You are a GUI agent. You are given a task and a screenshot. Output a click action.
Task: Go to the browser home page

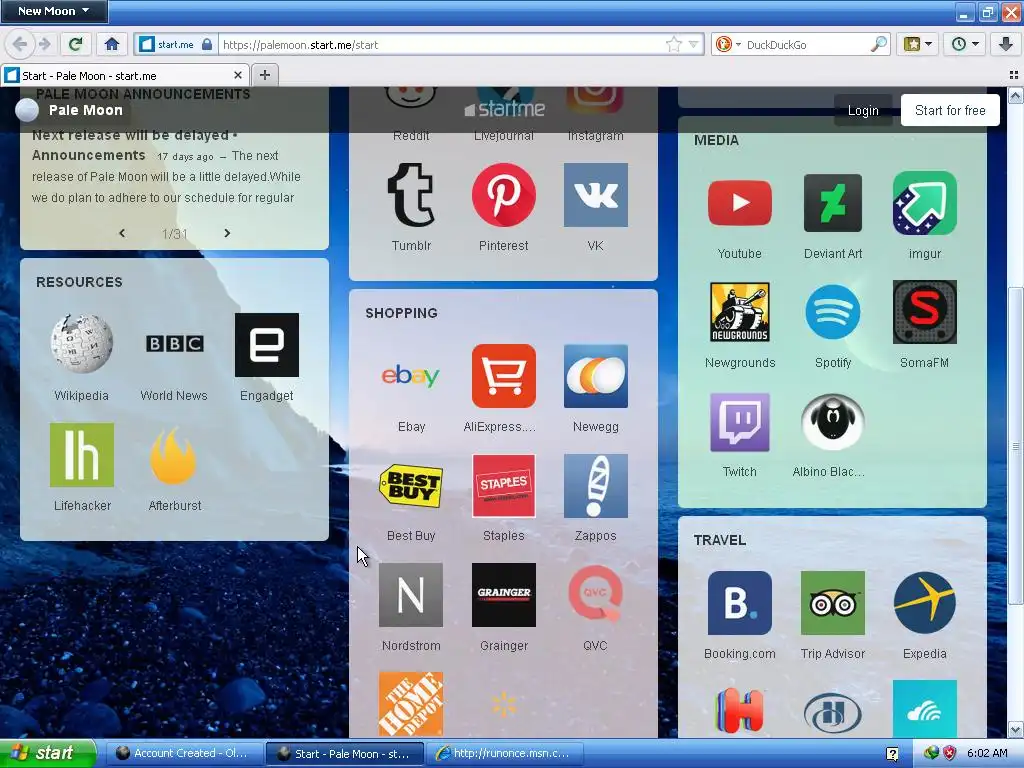click(x=112, y=44)
